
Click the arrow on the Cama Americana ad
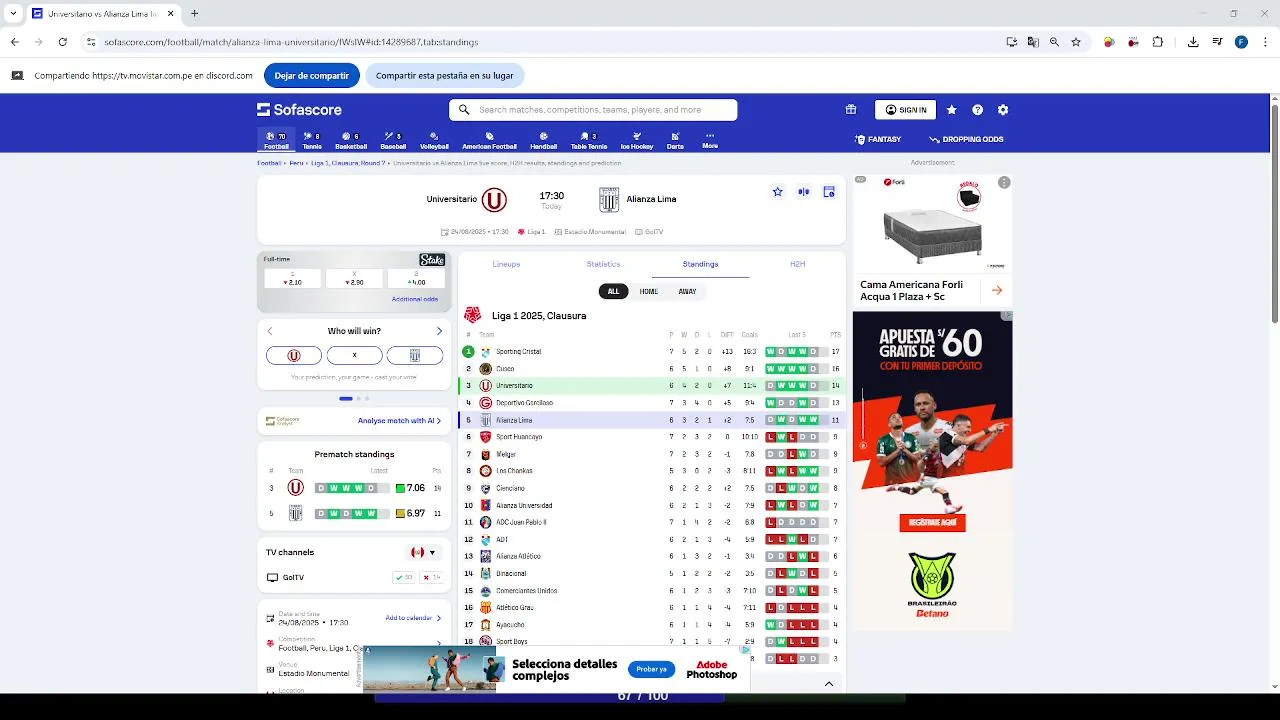point(996,291)
